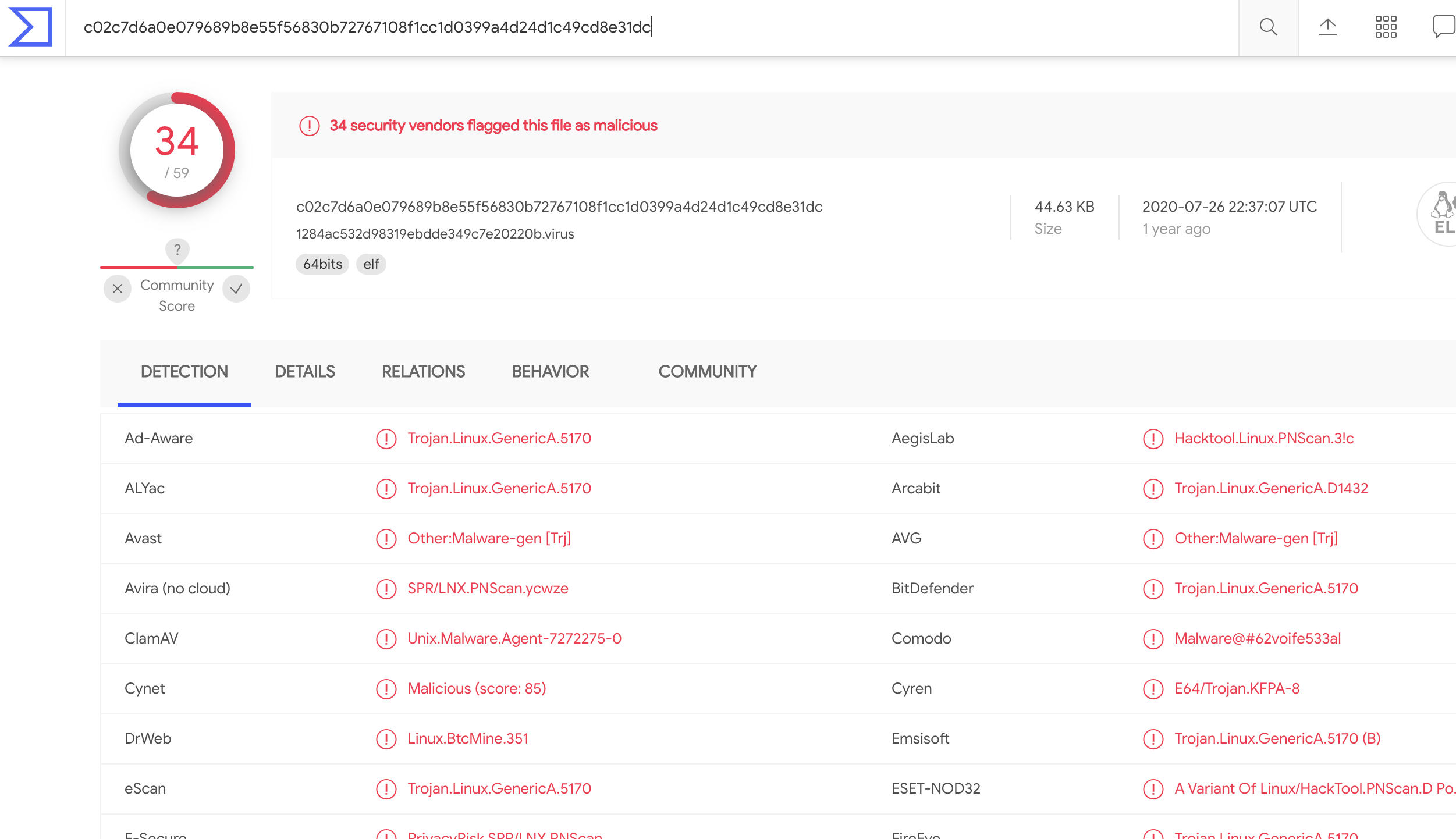Image resolution: width=1456 pixels, height=839 pixels.
Task: Click the warning icon in eScan row
Action: click(x=386, y=789)
